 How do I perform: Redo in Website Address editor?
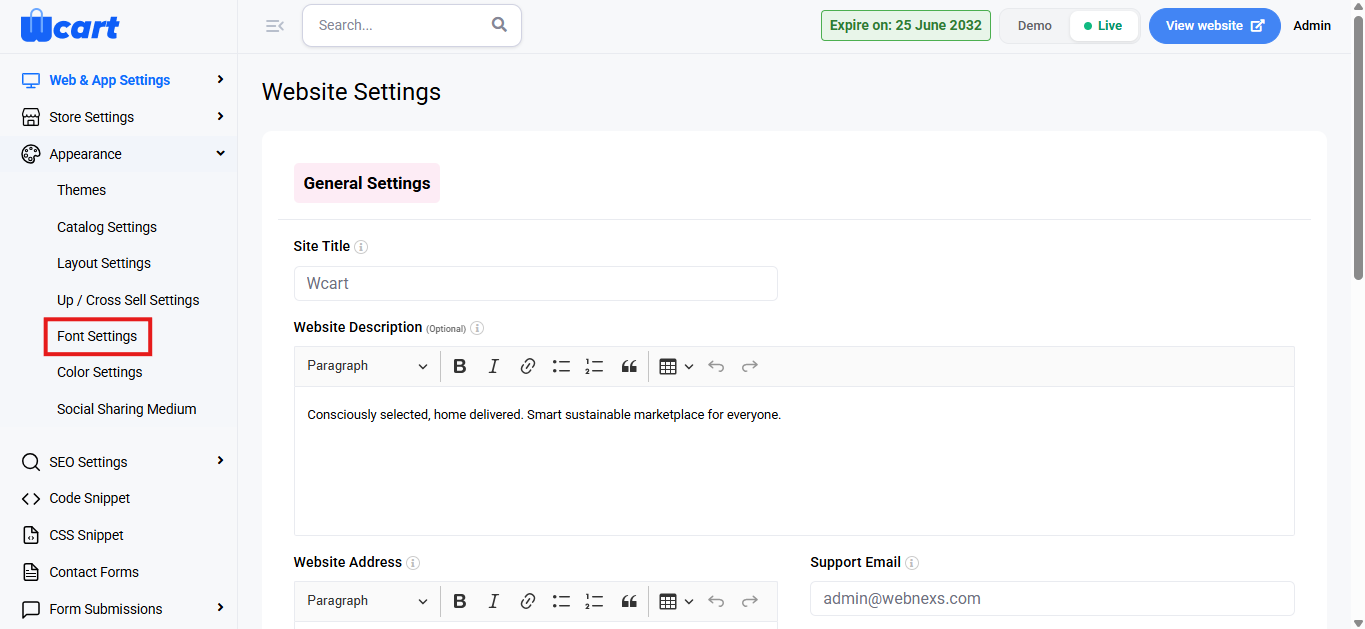point(750,601)
